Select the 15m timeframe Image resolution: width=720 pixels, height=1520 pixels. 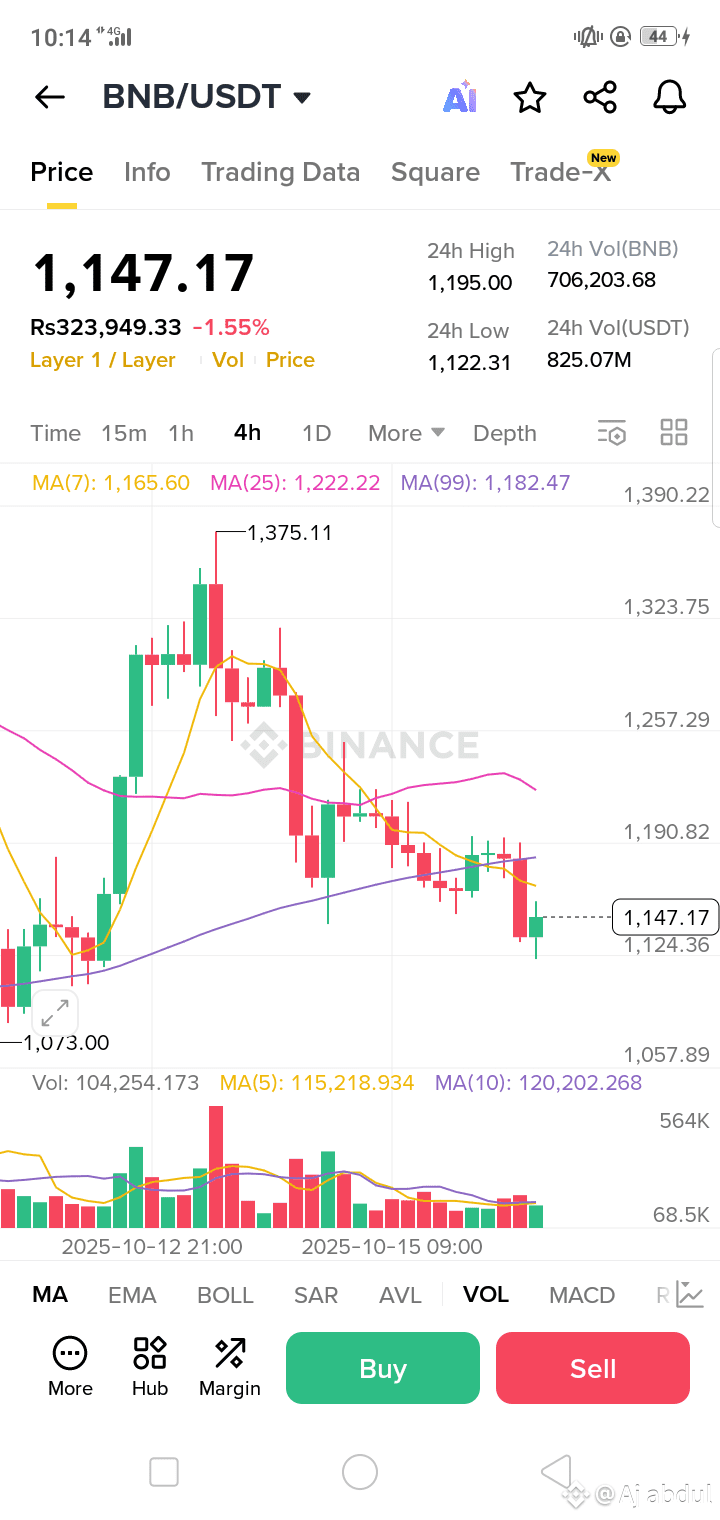point(124,433)
